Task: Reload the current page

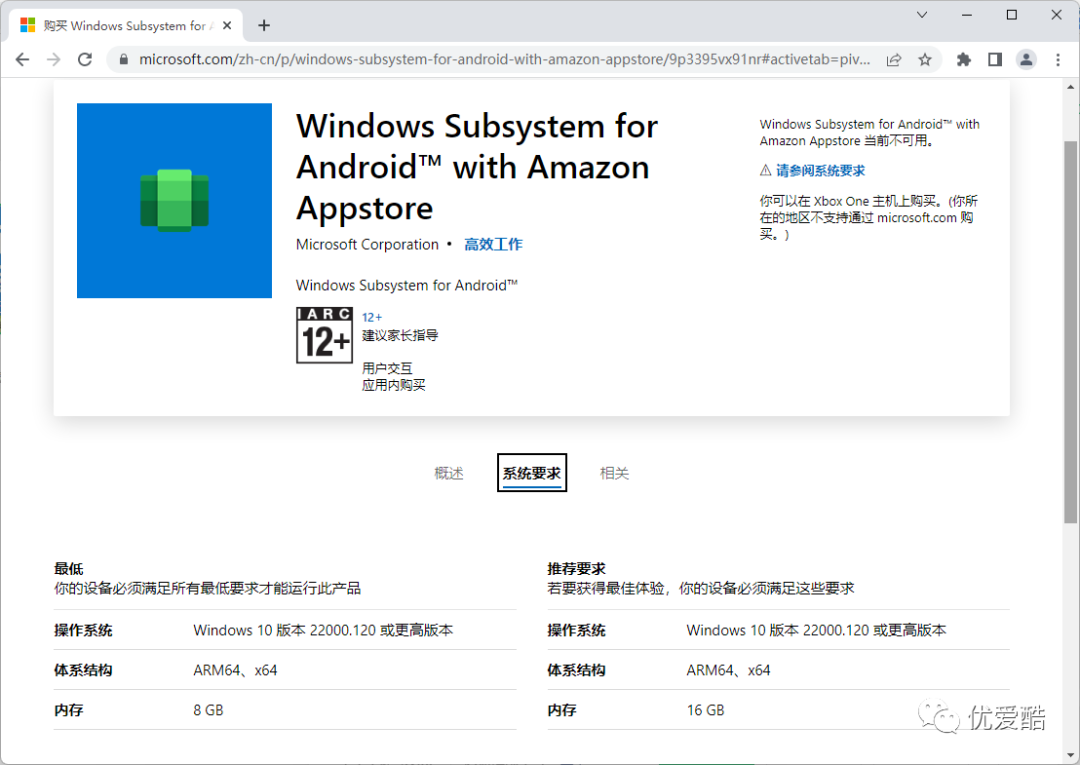Action: click(x=85, y=60)
